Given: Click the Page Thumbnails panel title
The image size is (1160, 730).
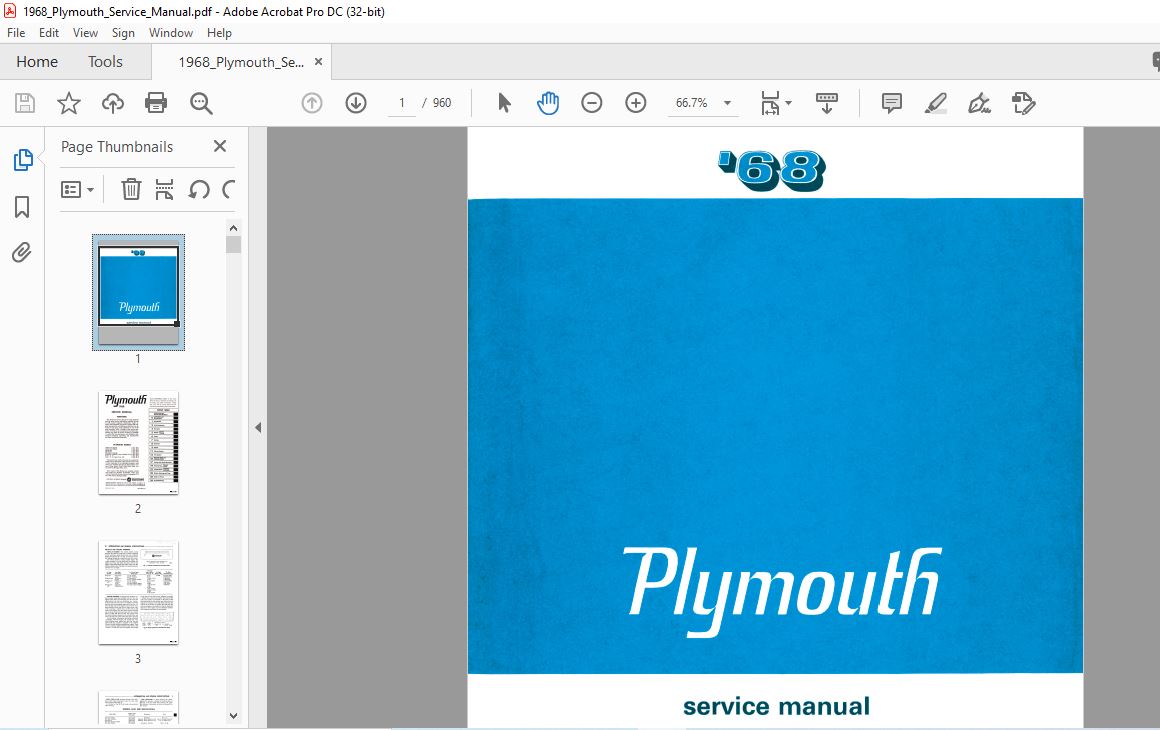Looking at the screenshot, I should [117, 146].
